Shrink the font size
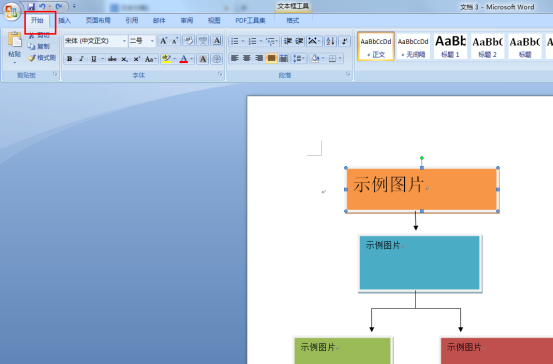 click(175, 41)
